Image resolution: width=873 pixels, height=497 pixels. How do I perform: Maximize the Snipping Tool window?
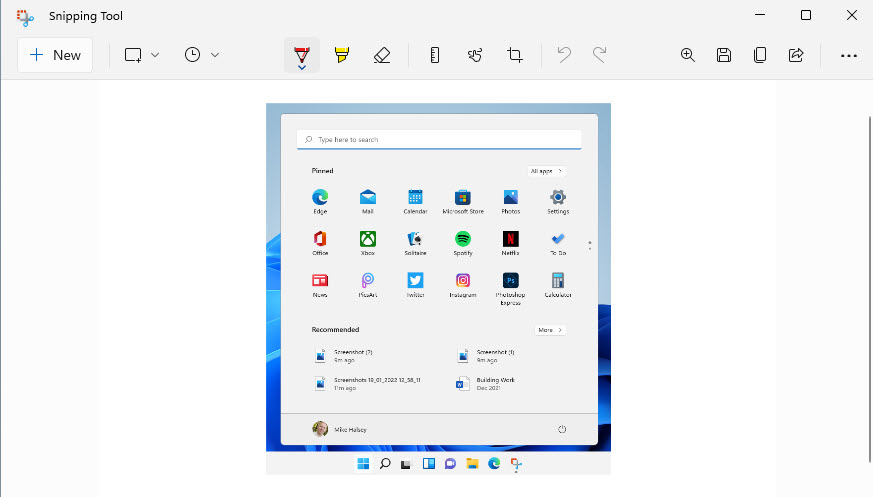click(x=806, y=15)
